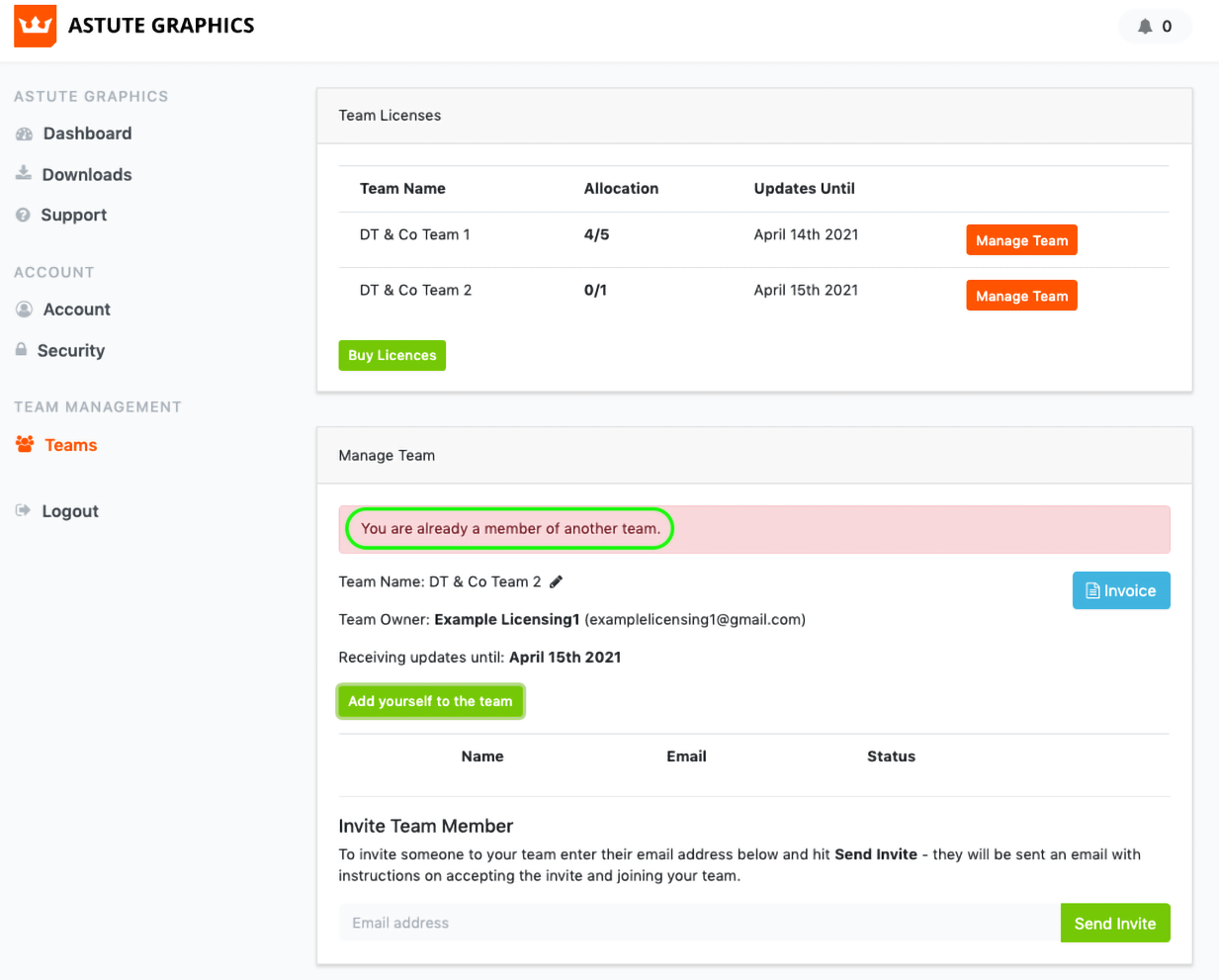1219x980 pixels.
Task: Click the Logout arrow icon
Action: (x=23, y=511)
